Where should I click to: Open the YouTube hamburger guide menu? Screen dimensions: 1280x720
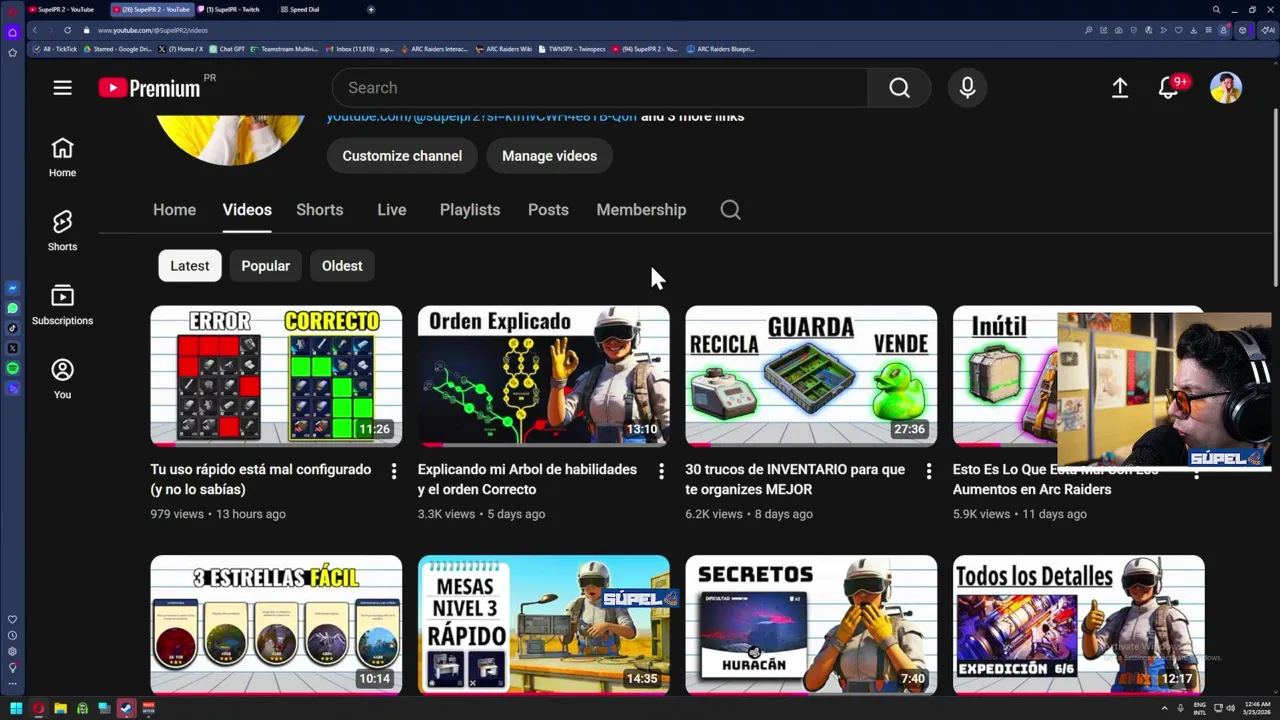pos(62,88)
